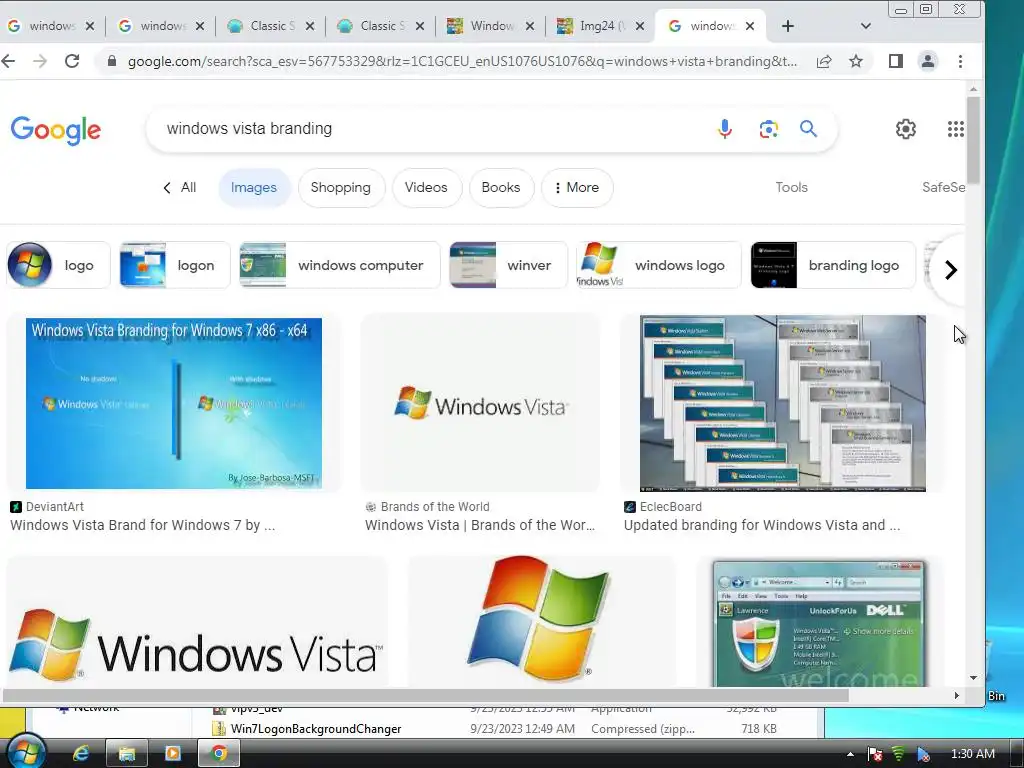
Task: Click the 1:30 AM taskbar clock
Action: (x=972, y=754)
